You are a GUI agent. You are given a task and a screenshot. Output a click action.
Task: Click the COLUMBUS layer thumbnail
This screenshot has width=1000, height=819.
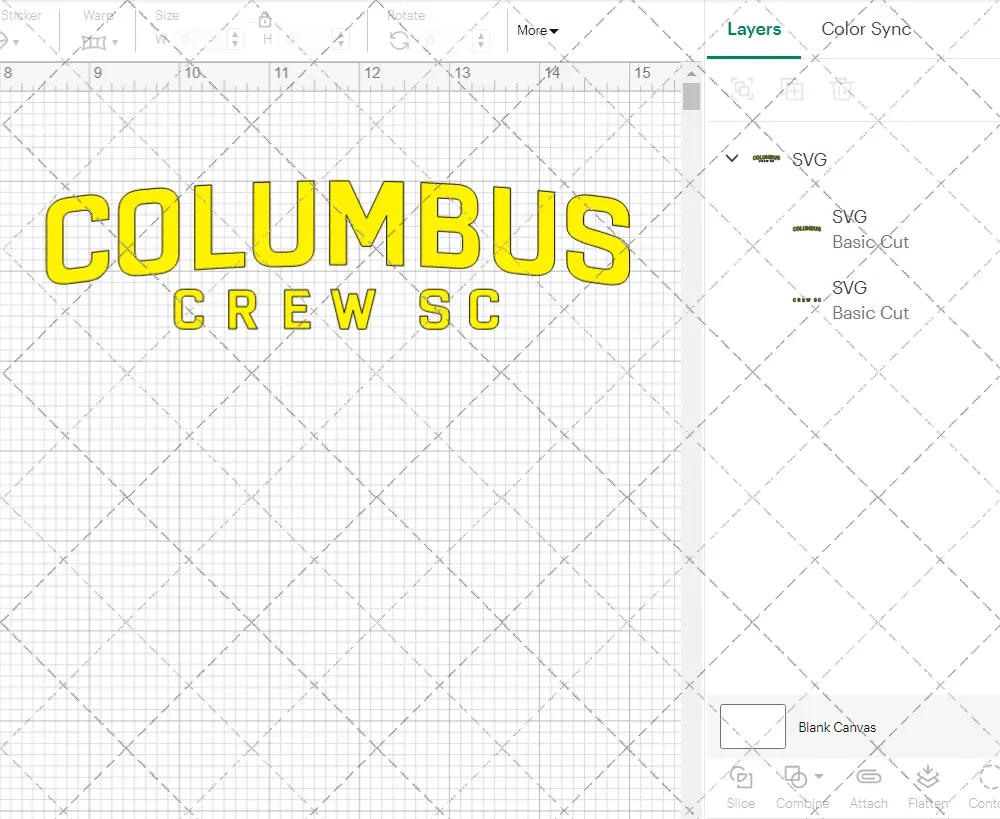click(807, 228)
